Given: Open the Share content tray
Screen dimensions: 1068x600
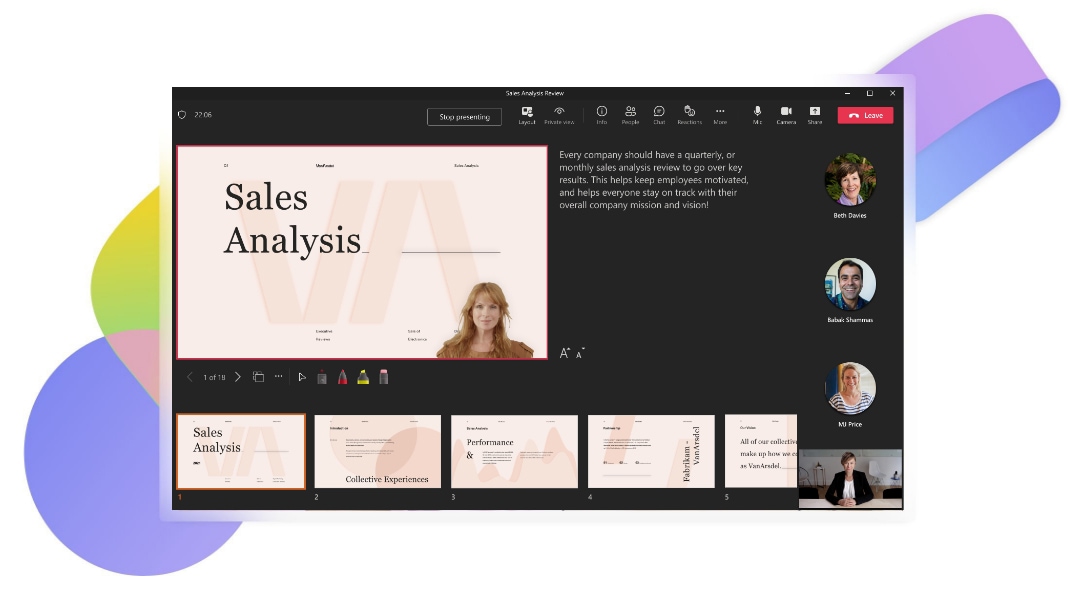Looking at the screenshot, I should click(815, 115).
